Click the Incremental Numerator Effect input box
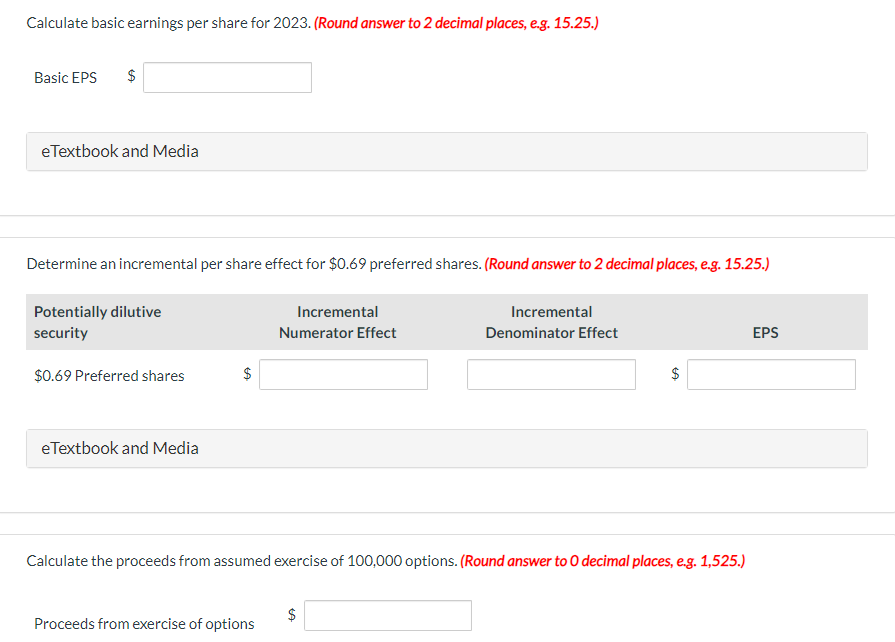Screen dimensions: 895x642 point(343,374)
